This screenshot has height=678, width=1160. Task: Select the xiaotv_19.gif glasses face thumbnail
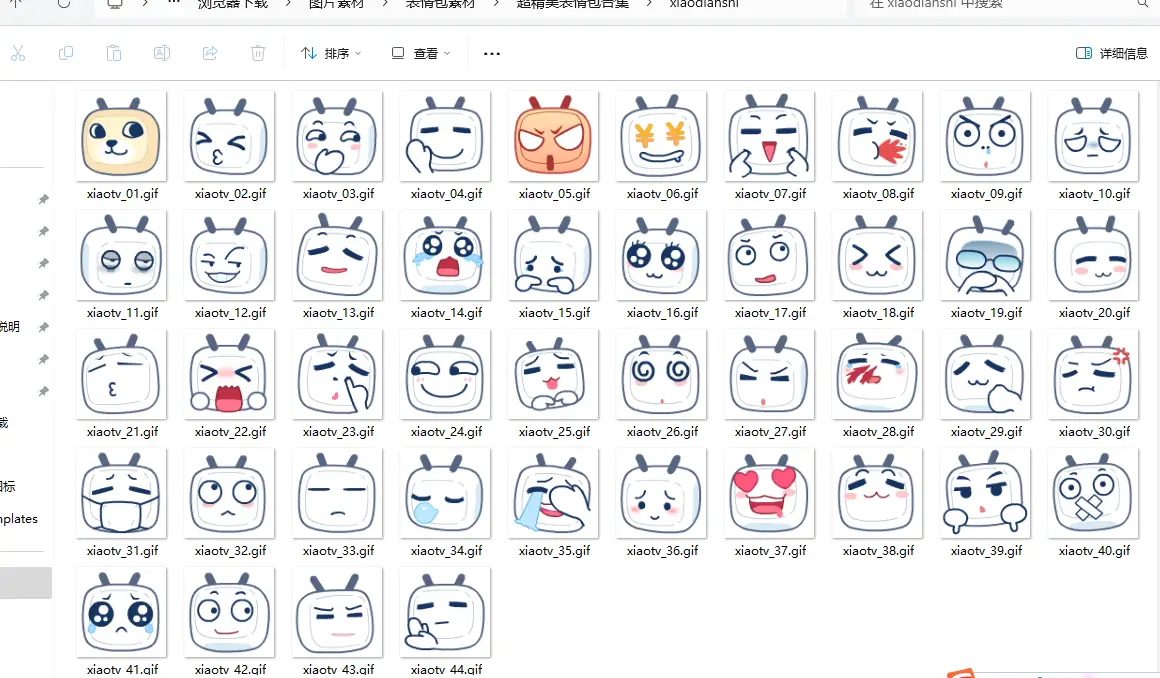(985, 254)
